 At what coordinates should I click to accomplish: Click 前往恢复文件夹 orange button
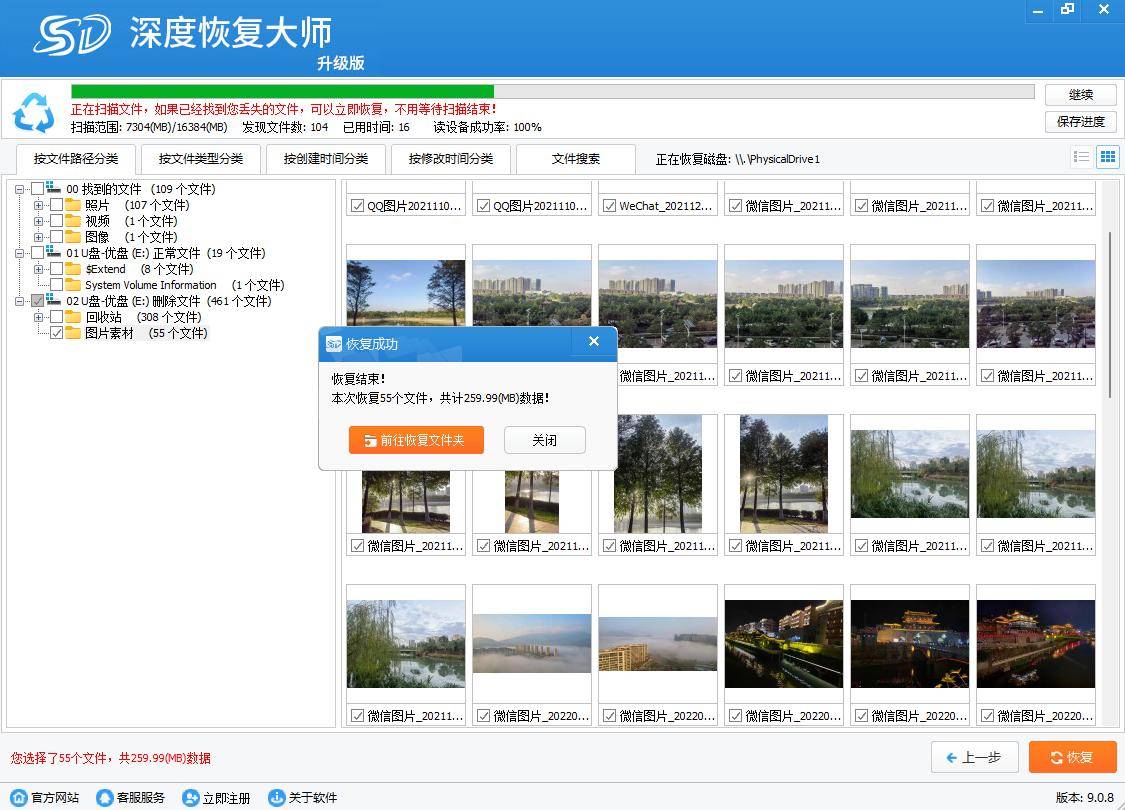click(x=416, y=440)
